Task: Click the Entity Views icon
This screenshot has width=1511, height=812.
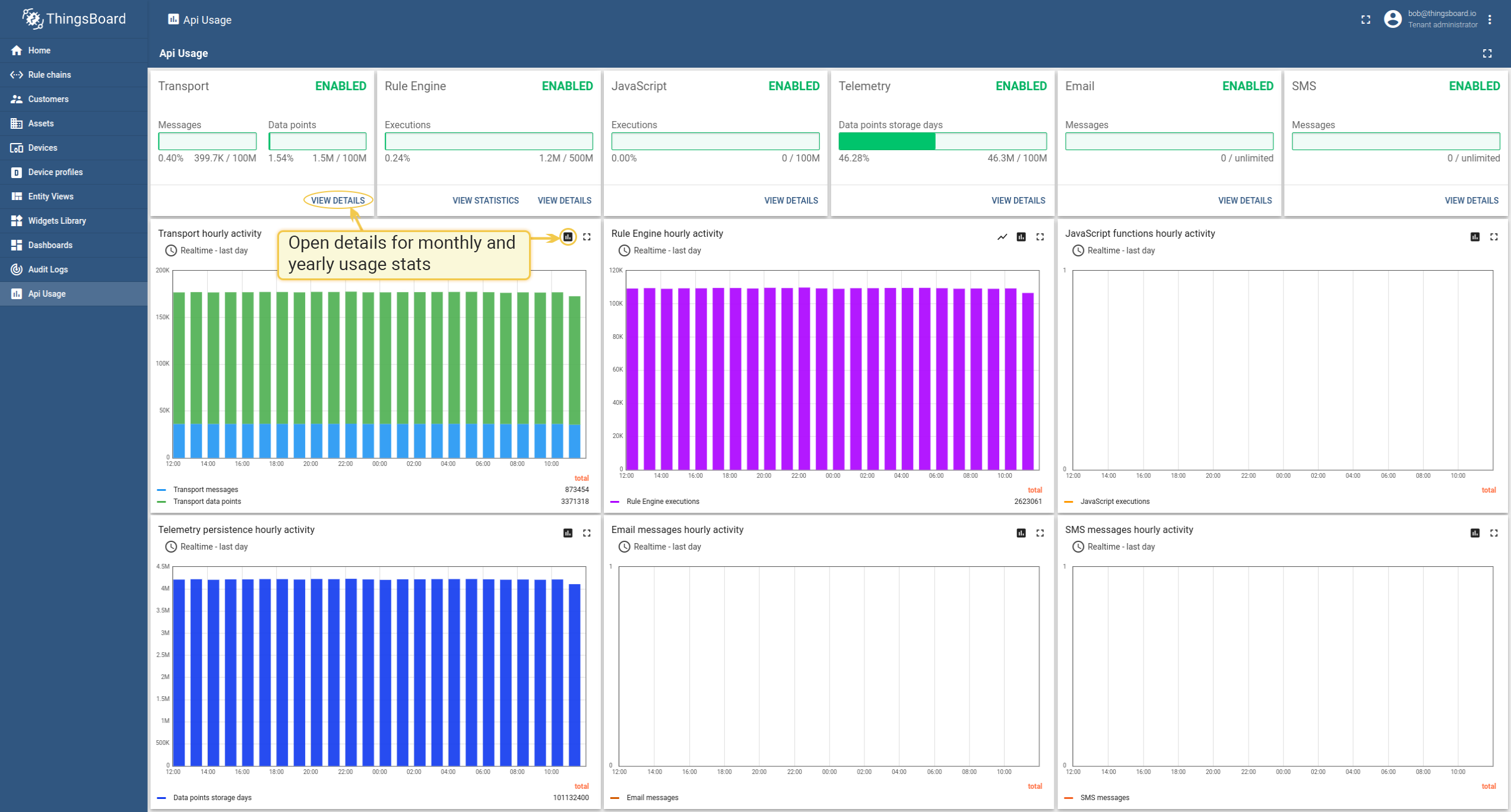Action: point(17,196)
